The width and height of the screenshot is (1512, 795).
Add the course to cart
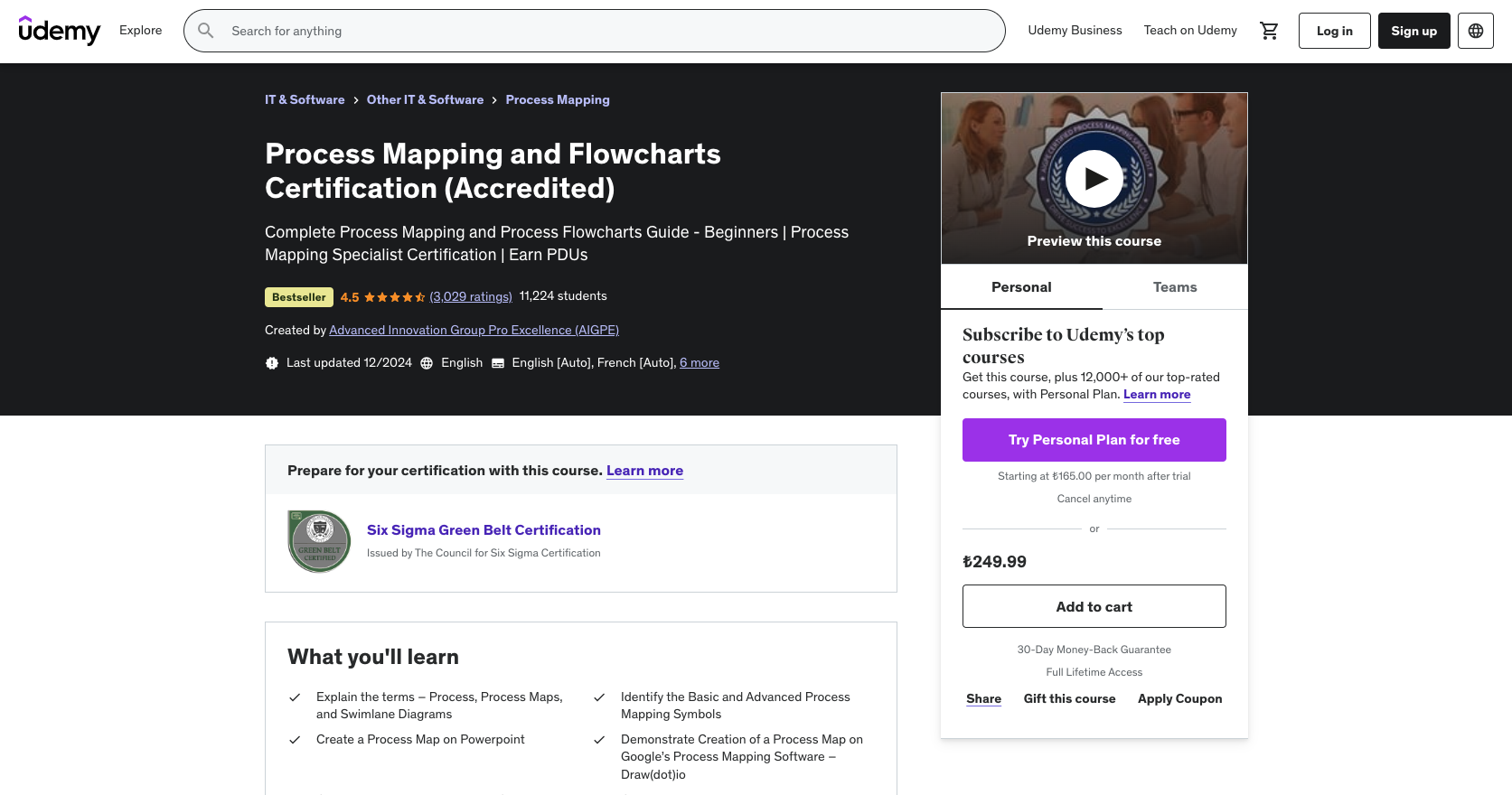(x=1094, y=606)
